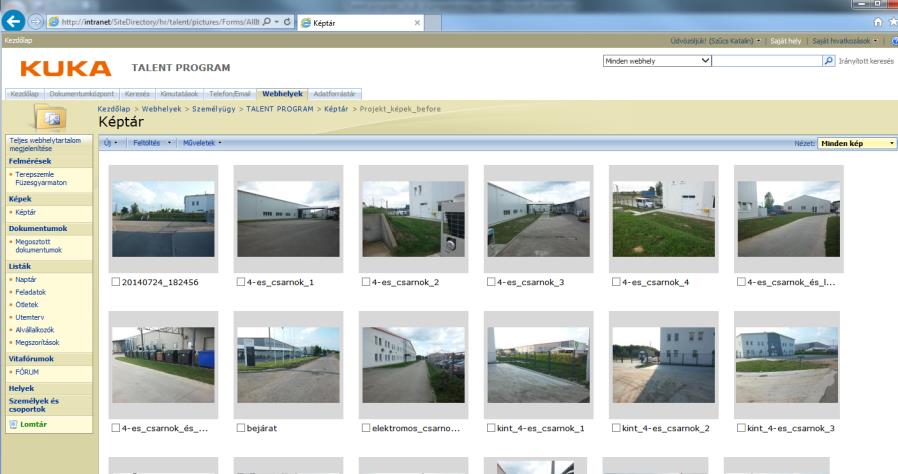This screenshot has height=474, width=898.
Task: Click the Kezdőlap link in top bar
Action: pos(18,41)
